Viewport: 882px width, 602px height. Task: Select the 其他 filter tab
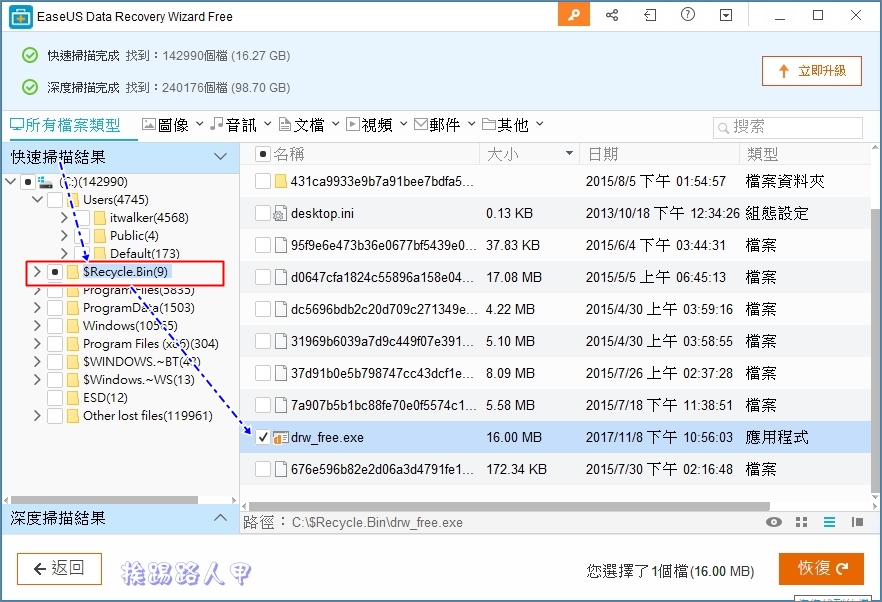[505, 124]
